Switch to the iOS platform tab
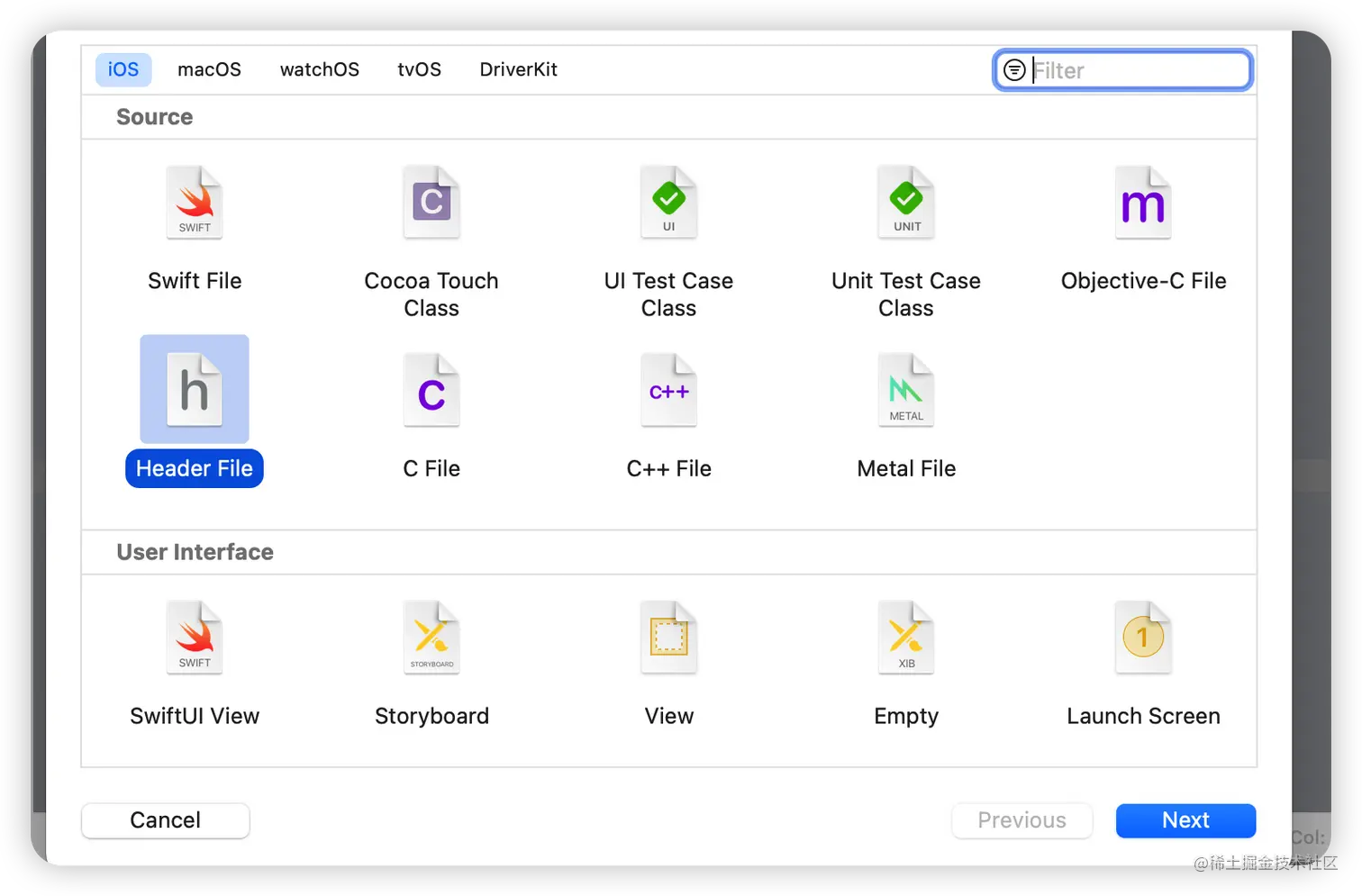The image size is (1362, 896). tap(123, 69)
